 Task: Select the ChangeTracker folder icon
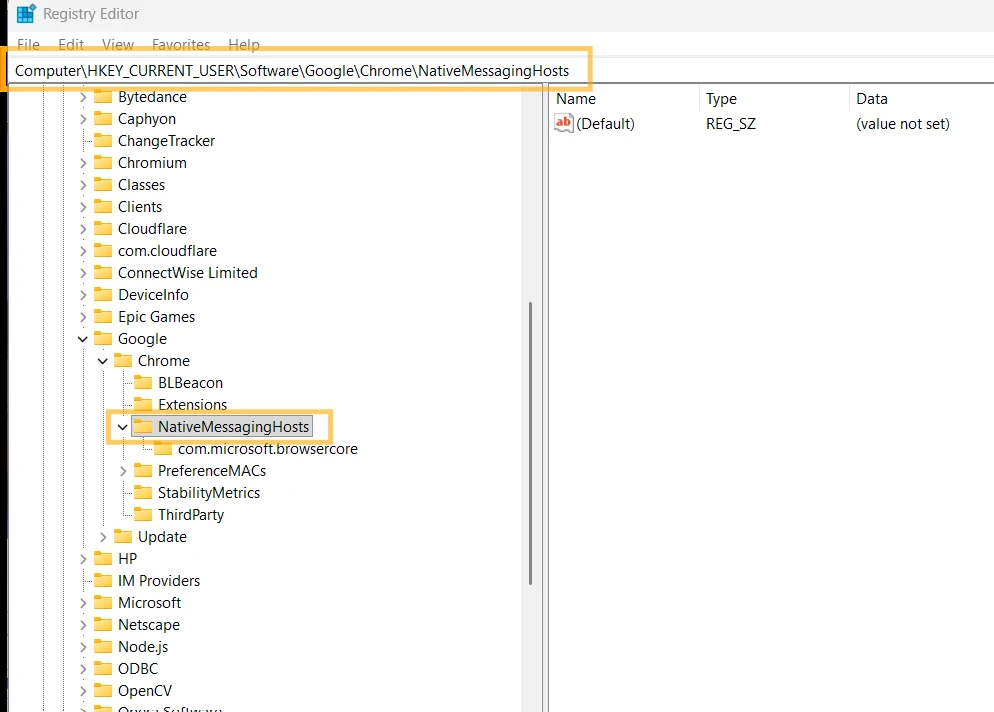tap(103, 141)
